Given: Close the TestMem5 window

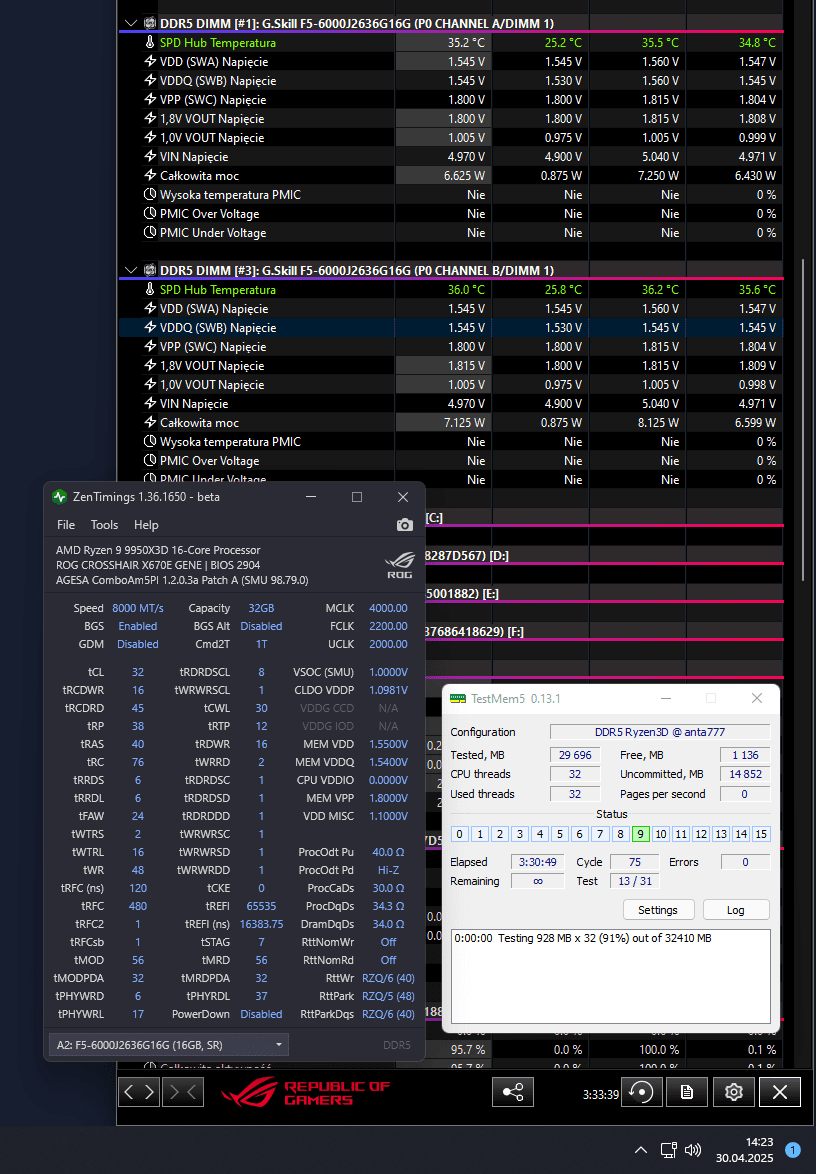Looking at the screenshot, I should (x=757, y=699).
